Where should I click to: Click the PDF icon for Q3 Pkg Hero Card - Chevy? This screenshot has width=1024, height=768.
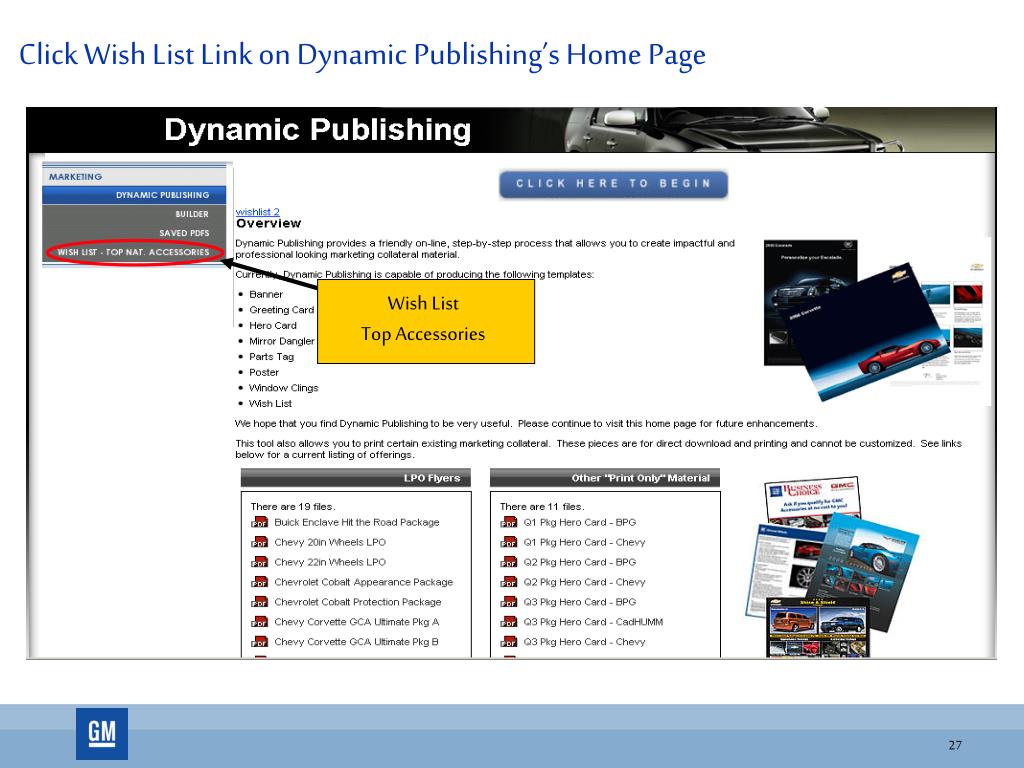509,642
